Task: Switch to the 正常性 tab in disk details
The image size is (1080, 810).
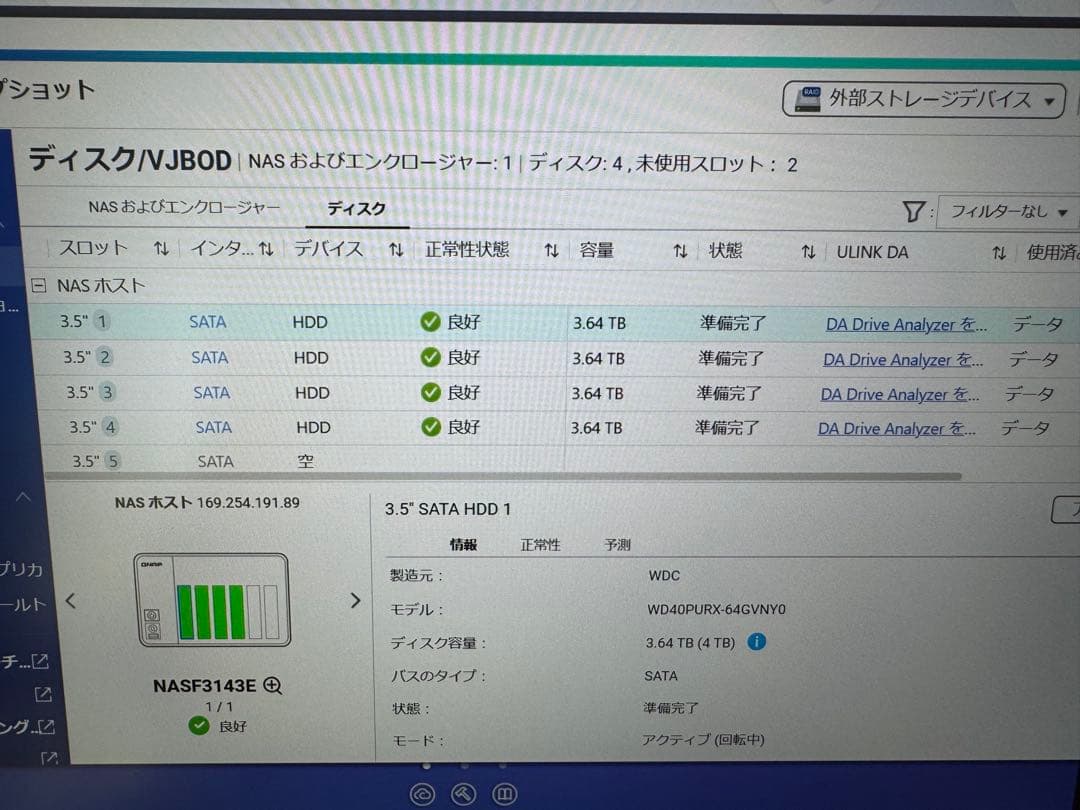Action: (540, 545)
